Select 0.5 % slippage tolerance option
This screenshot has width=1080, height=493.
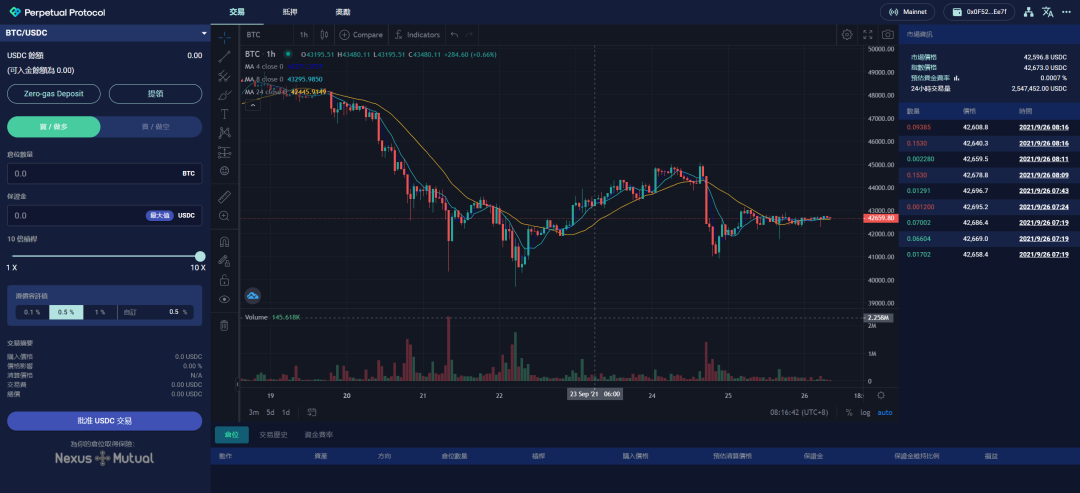click(x=66, y=312)
